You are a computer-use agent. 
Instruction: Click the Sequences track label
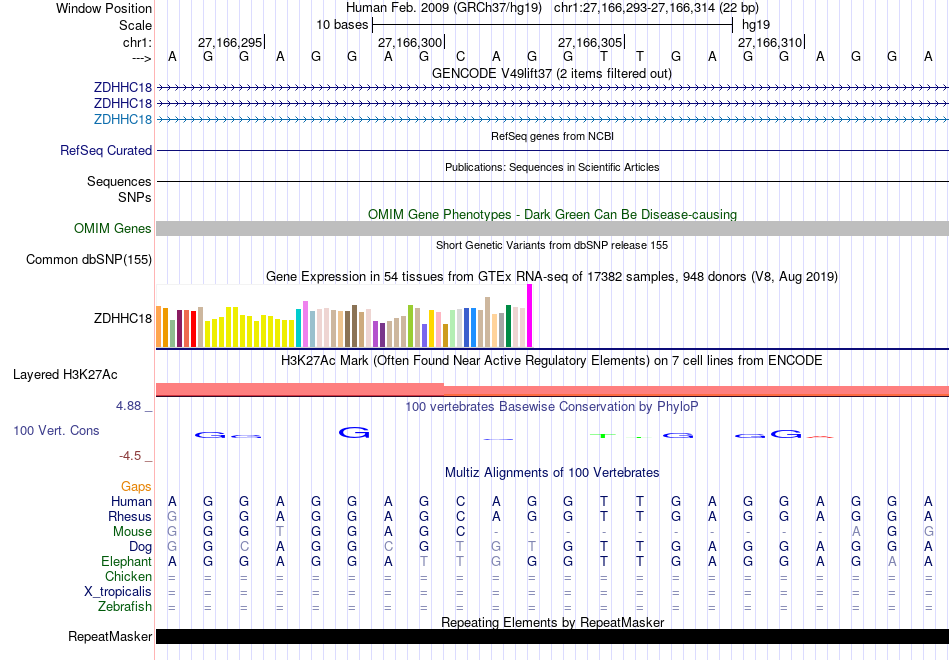119,181
